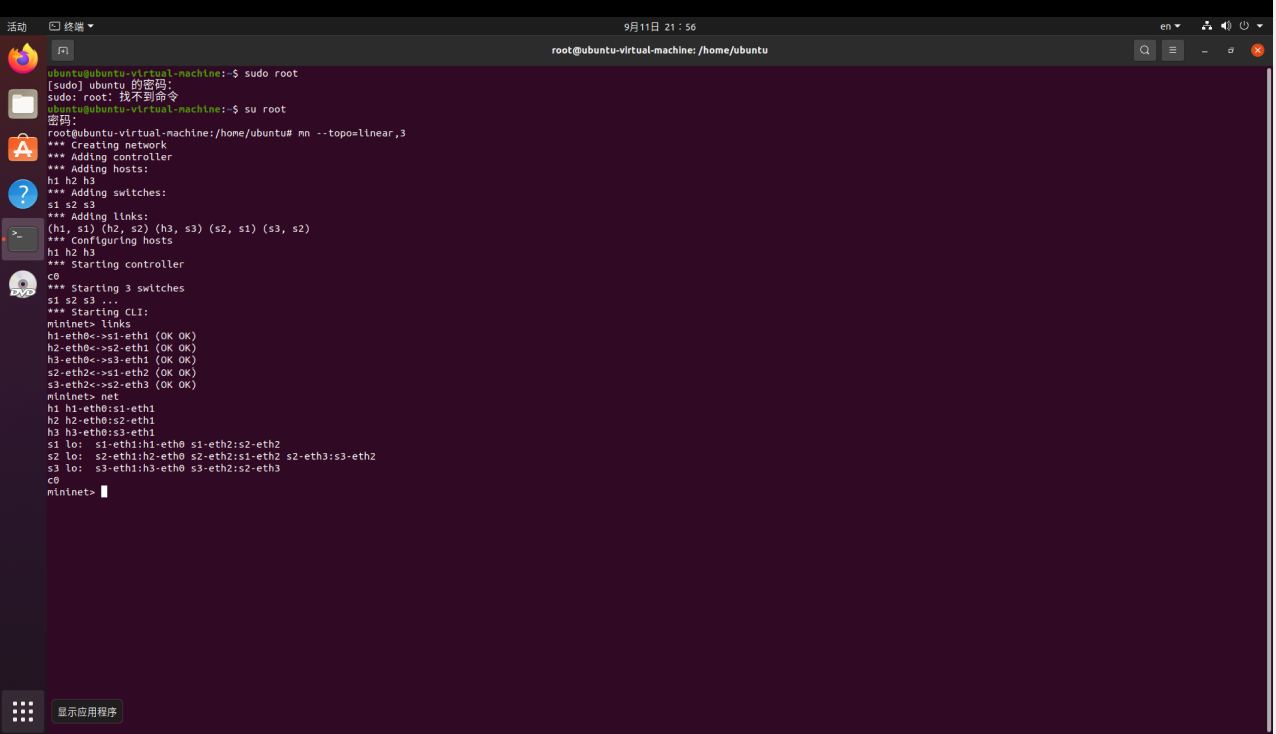Click the '*** Adding links:' line
The height and width of the screenshot is (734, 1276).
coord(98,216)
